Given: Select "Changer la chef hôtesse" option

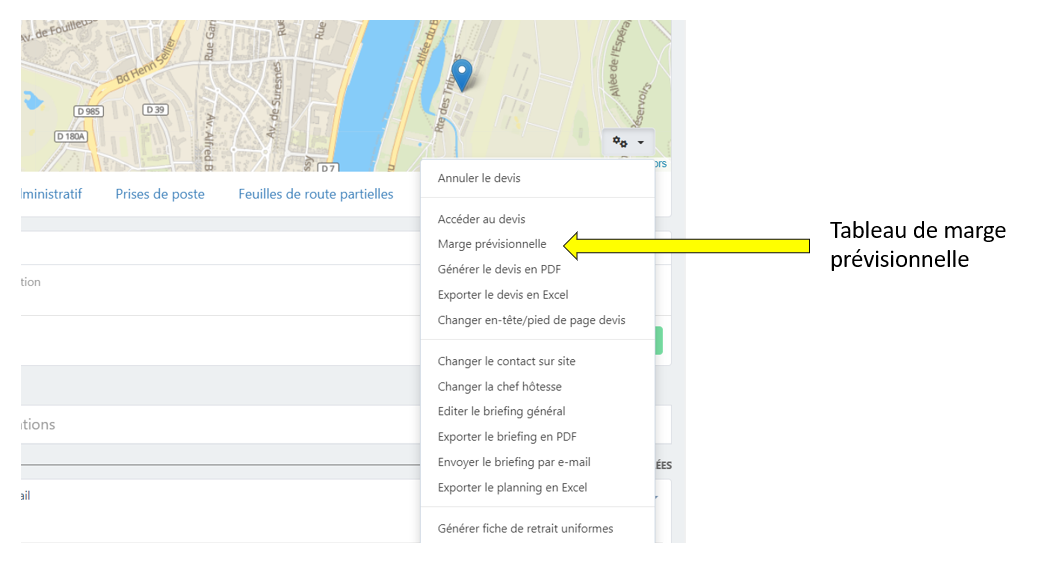Looking at the screenshot, I should [x=499, y=386].
